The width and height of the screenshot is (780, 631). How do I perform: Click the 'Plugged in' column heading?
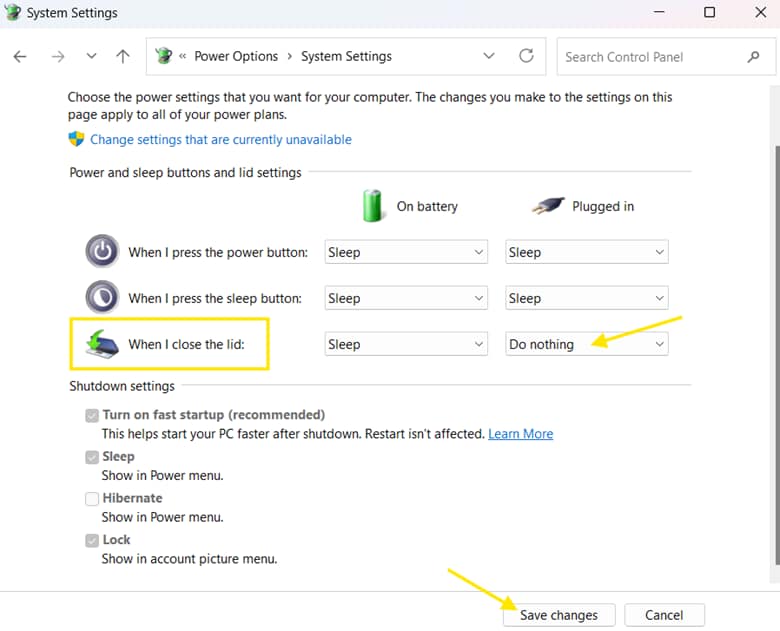pos(603,206)
